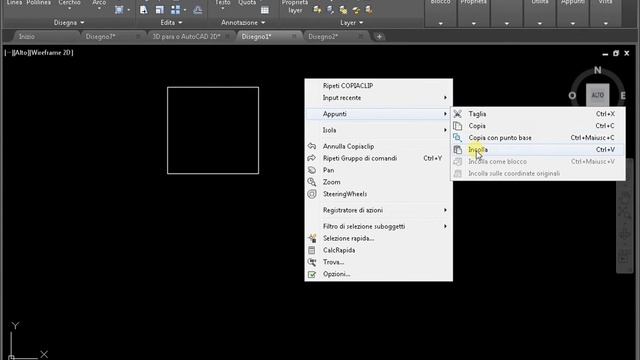Open the Utilità panel dropdown arrow

coord(540,24)
